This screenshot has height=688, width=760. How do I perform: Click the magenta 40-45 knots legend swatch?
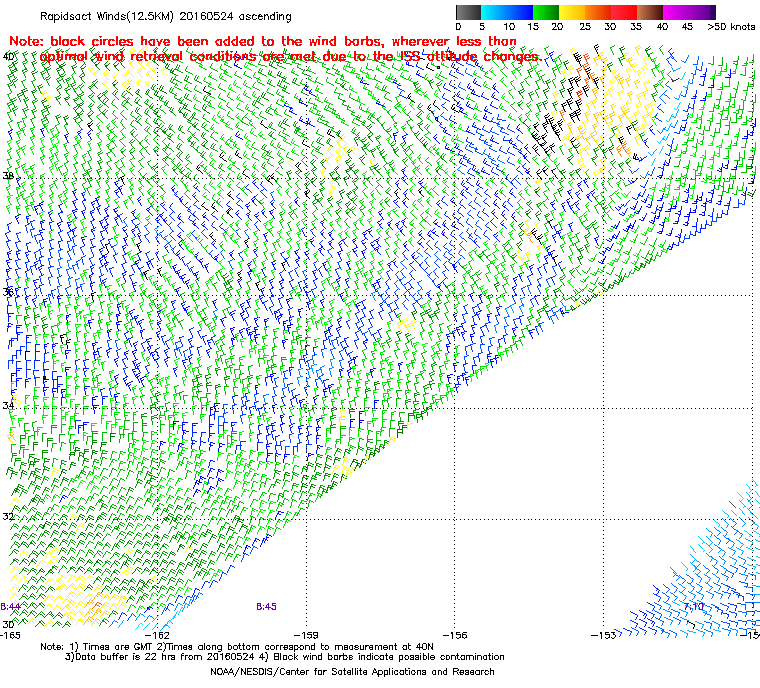676,12
